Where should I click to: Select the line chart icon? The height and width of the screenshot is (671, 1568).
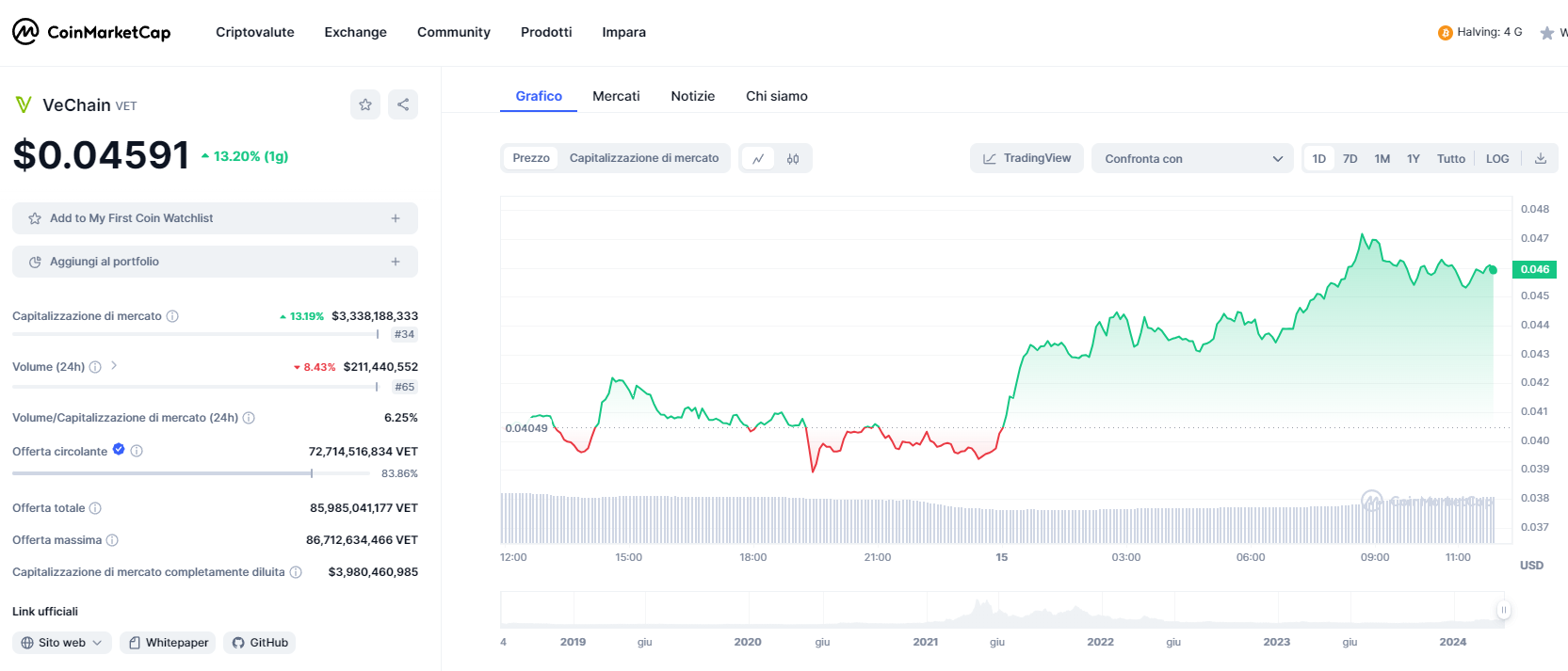tap(758, 159)
